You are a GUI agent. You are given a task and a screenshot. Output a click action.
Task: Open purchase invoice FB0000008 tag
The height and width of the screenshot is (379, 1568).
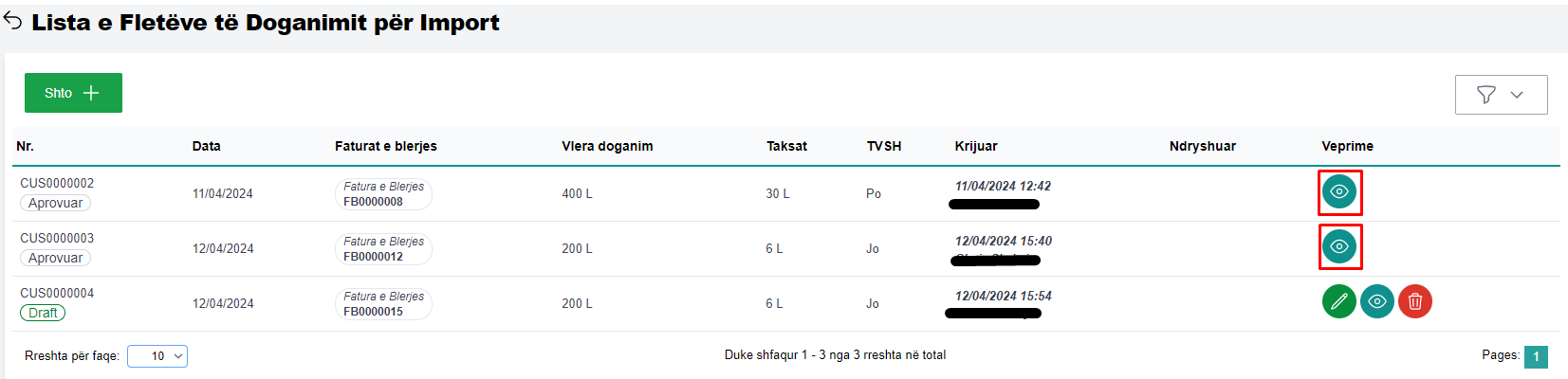[383, 194]
